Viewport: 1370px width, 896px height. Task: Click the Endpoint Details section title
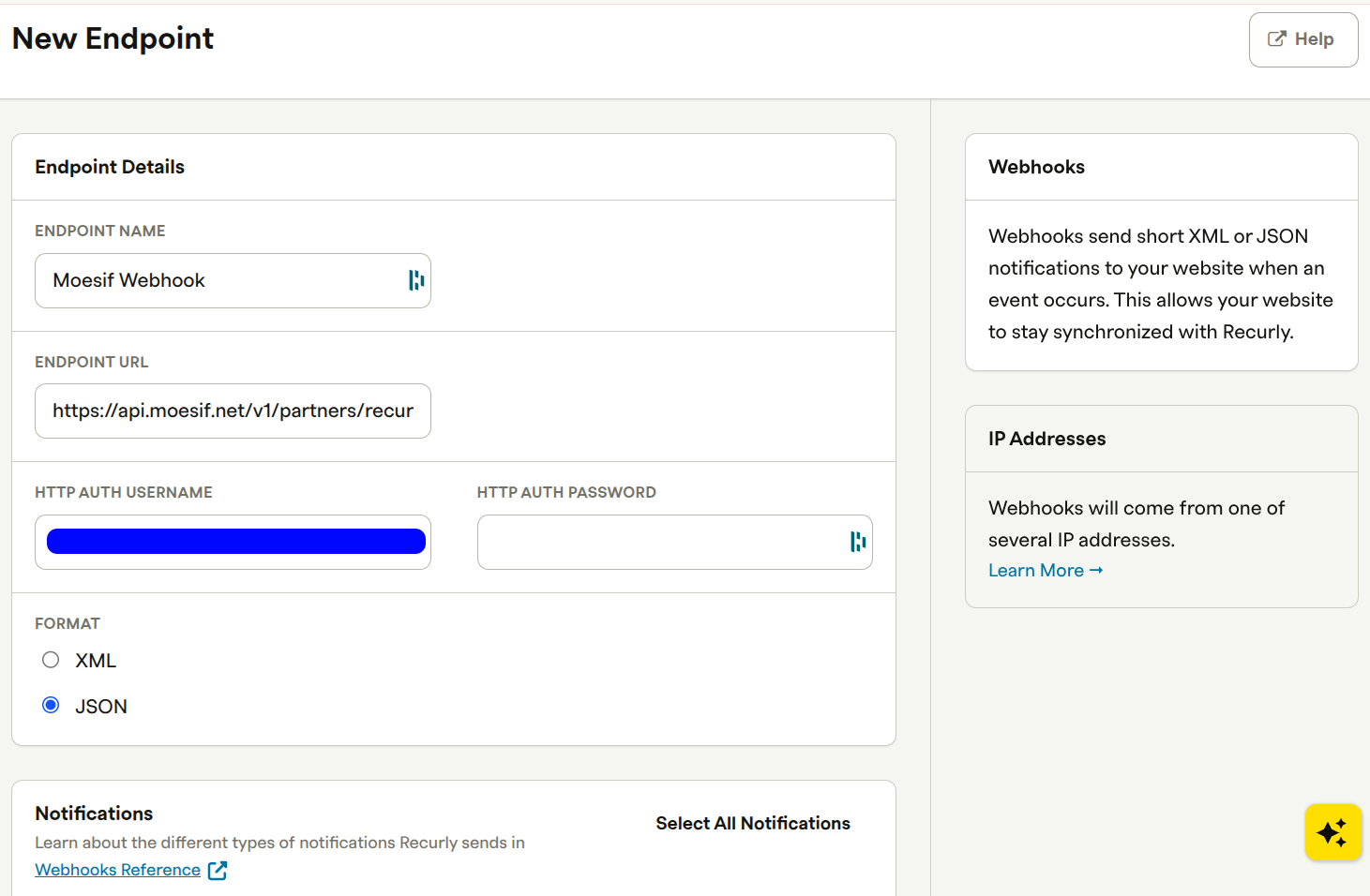point(110,167)
